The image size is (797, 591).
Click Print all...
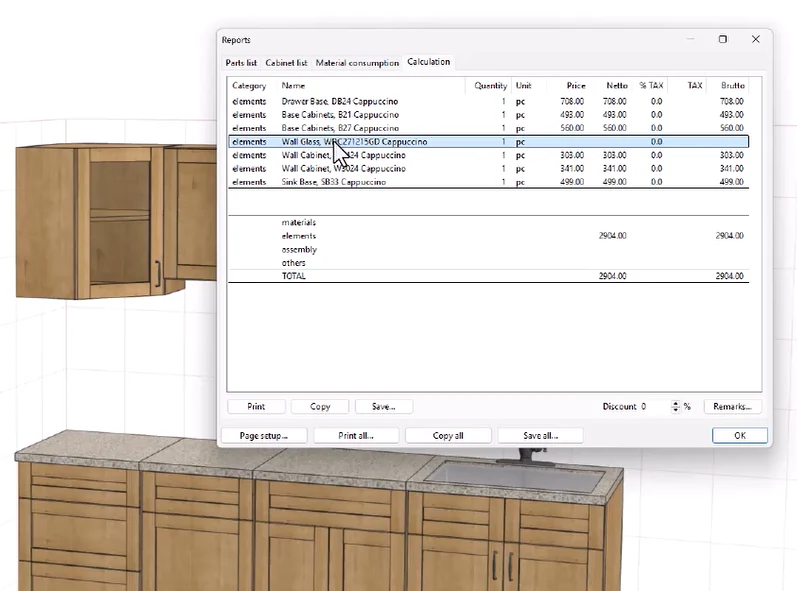(x=356, y=436)
